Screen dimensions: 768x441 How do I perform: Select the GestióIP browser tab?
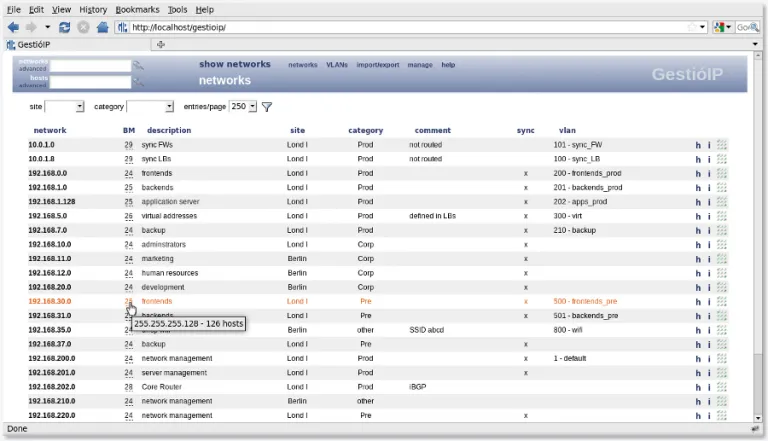coord(77,45)
